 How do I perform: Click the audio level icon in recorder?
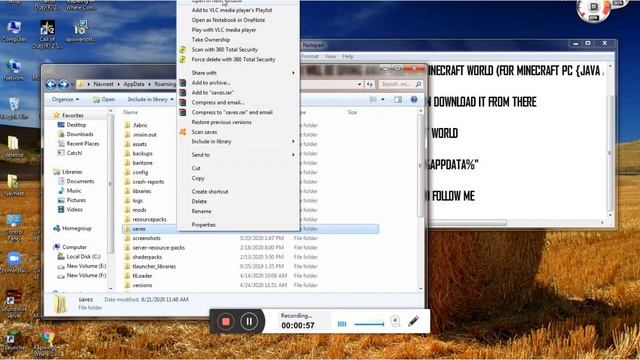pos(342,324)
